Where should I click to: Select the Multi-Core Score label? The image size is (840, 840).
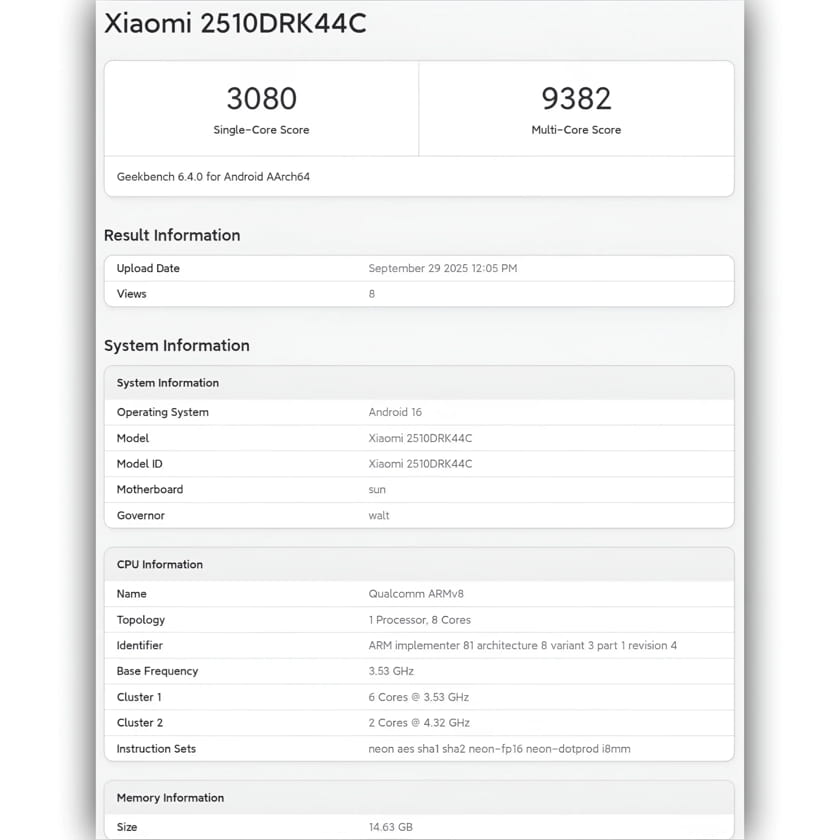coord(576,130)
